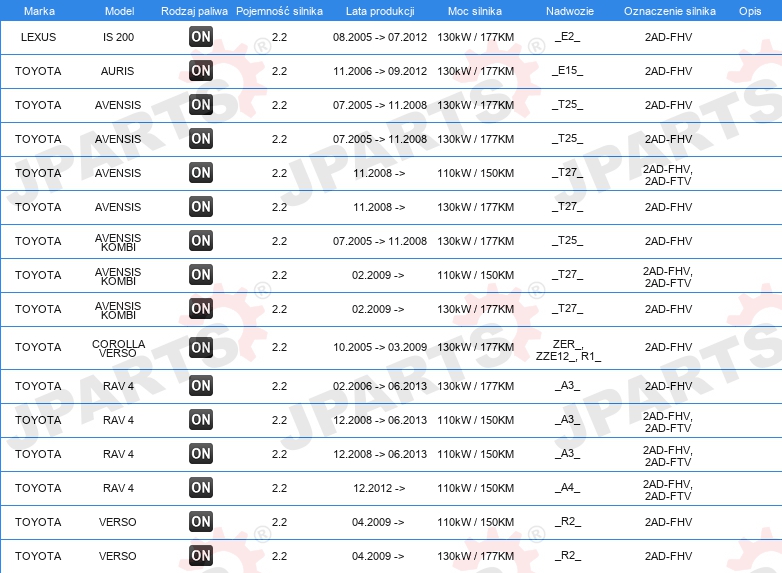Click the Model column header
The image size is (782, 573).
[119, 11]
